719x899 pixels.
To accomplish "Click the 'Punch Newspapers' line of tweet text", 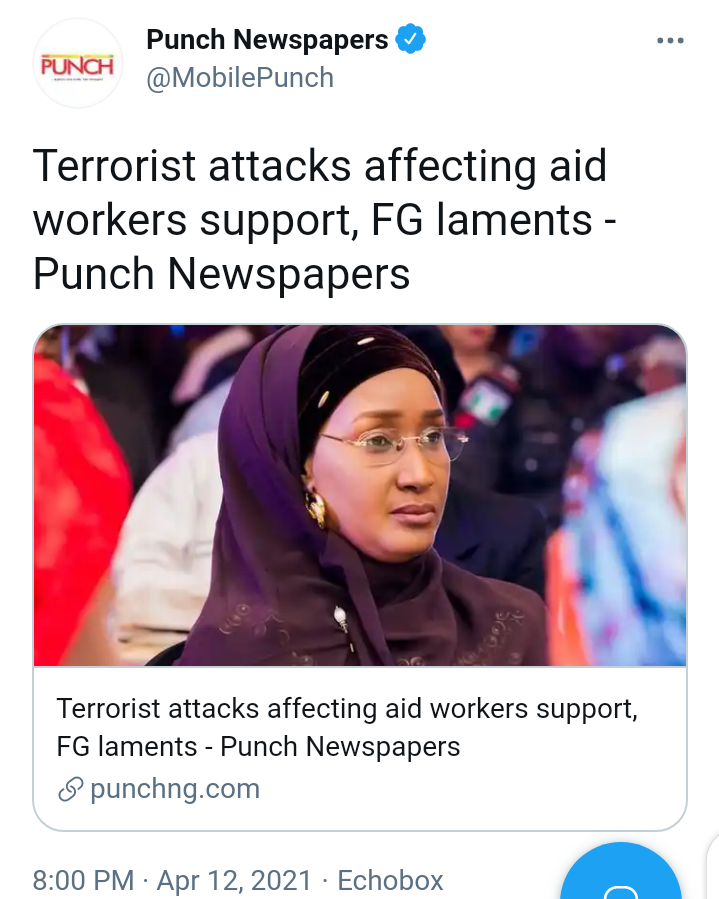I will point(221,274).
